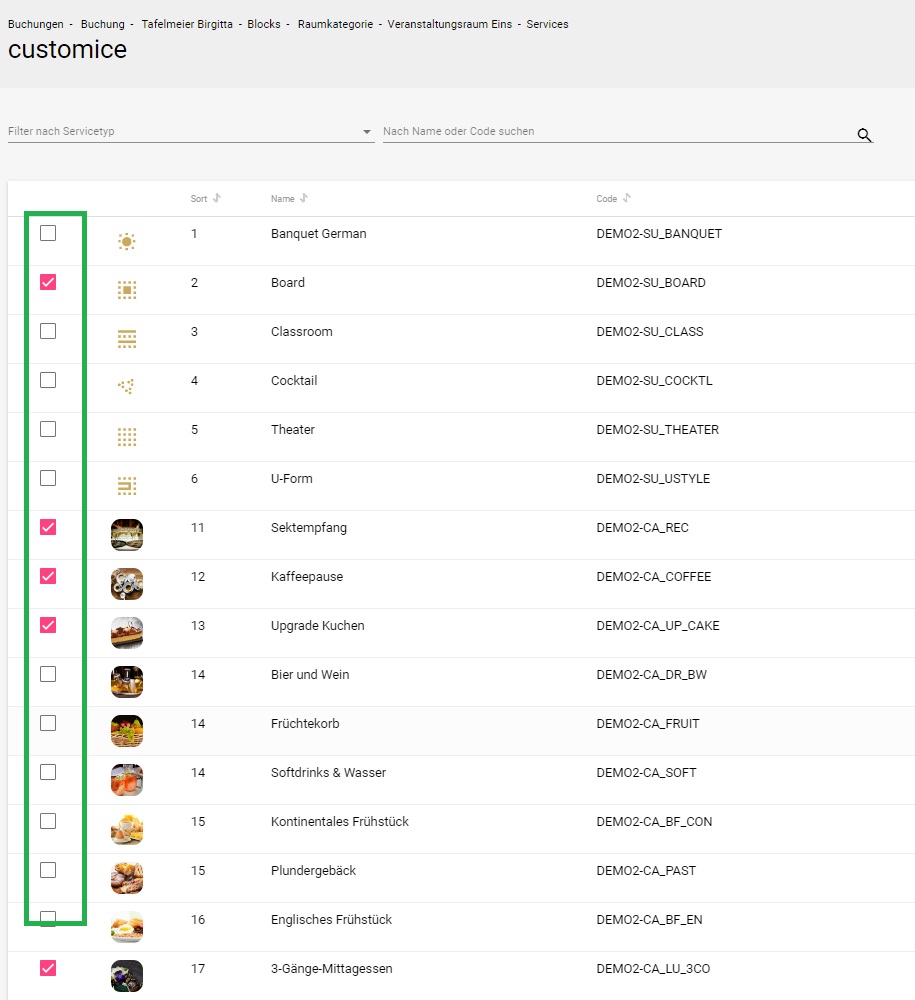Click the Theater layout icon

pos(127,437)
